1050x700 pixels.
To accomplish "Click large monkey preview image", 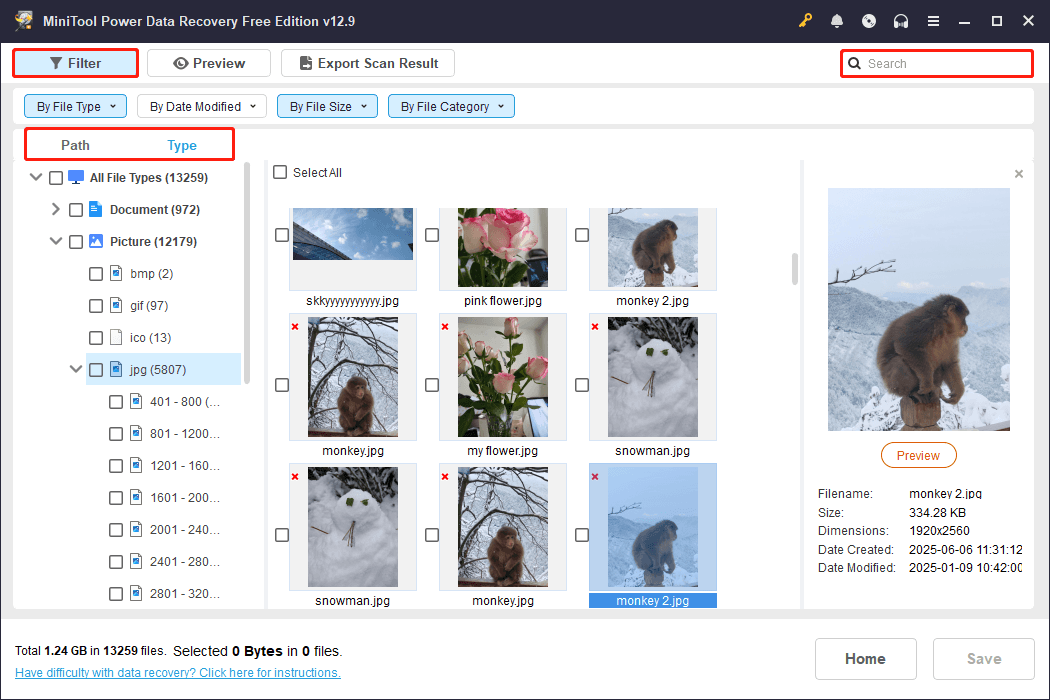I will 918,309.
